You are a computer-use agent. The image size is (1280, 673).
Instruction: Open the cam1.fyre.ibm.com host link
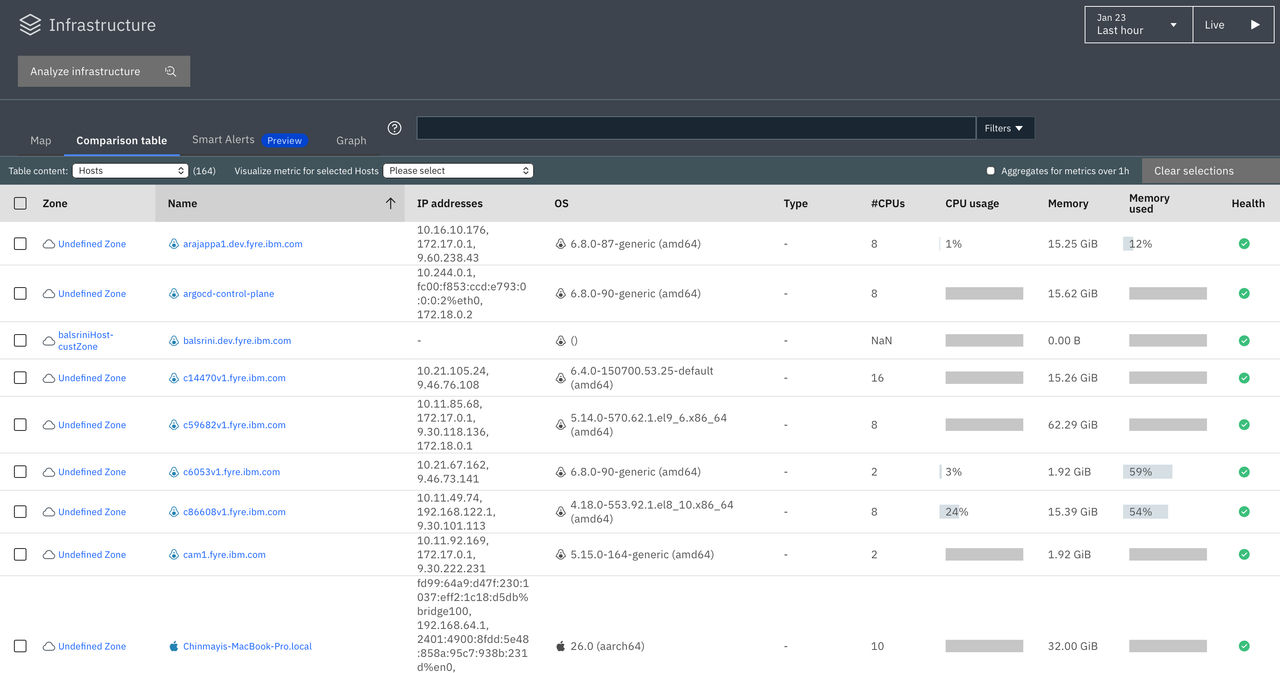[x=224, y=555]
